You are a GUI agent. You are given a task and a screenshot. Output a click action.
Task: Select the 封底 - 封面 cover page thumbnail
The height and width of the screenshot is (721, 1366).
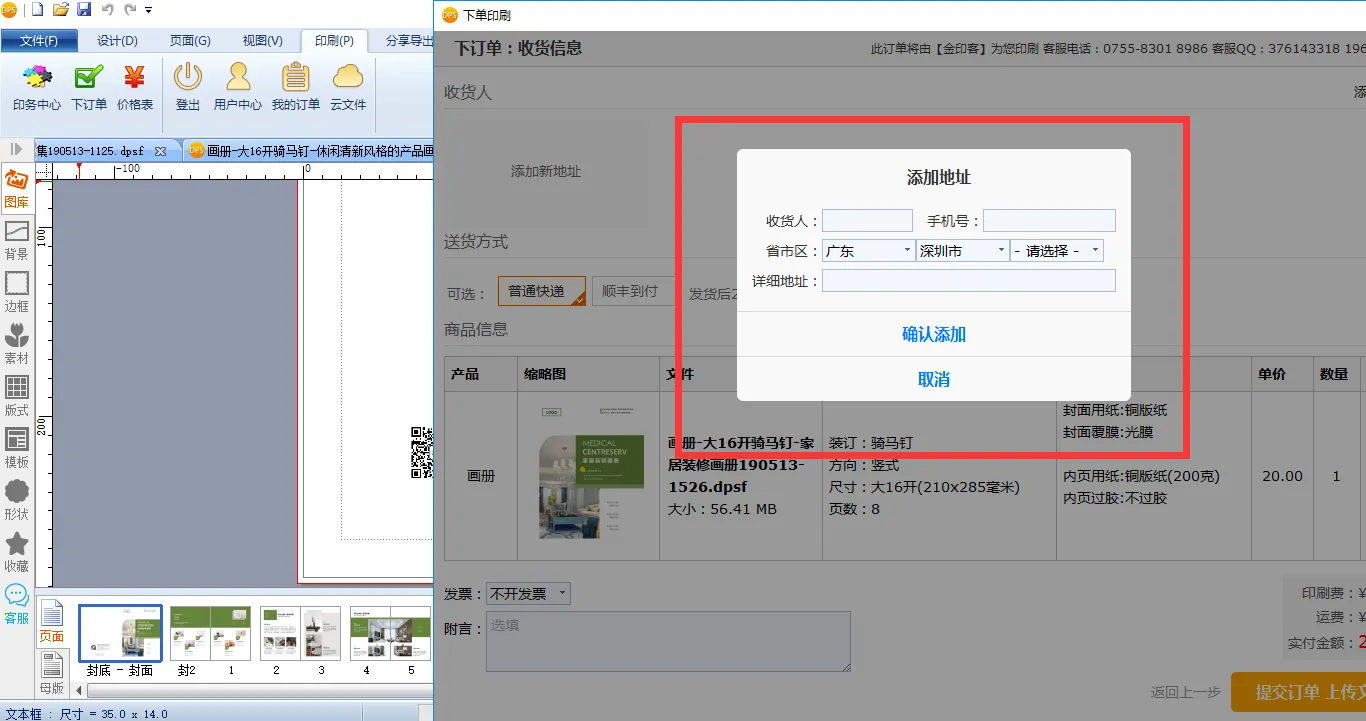coord(120,633)
